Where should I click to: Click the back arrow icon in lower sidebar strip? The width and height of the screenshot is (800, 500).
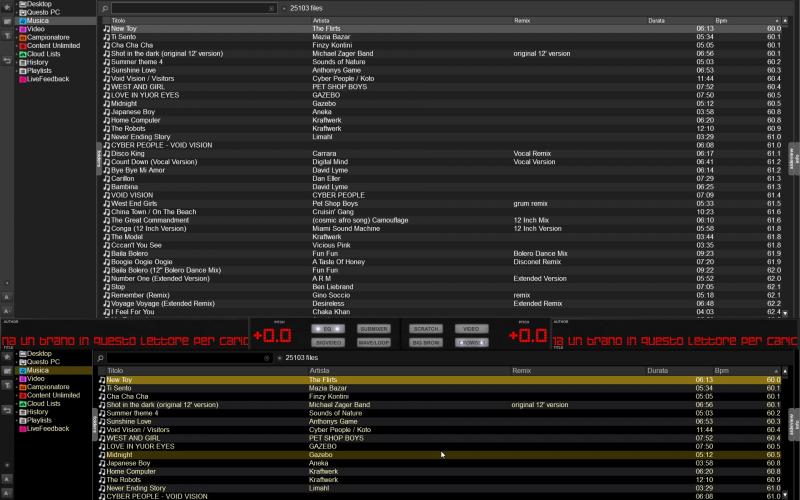tap(7, 410)
